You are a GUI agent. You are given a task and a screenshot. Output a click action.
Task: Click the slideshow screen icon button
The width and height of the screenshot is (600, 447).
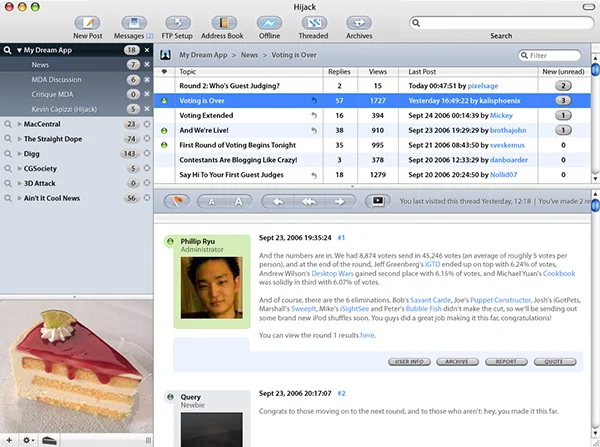point(378,201)
